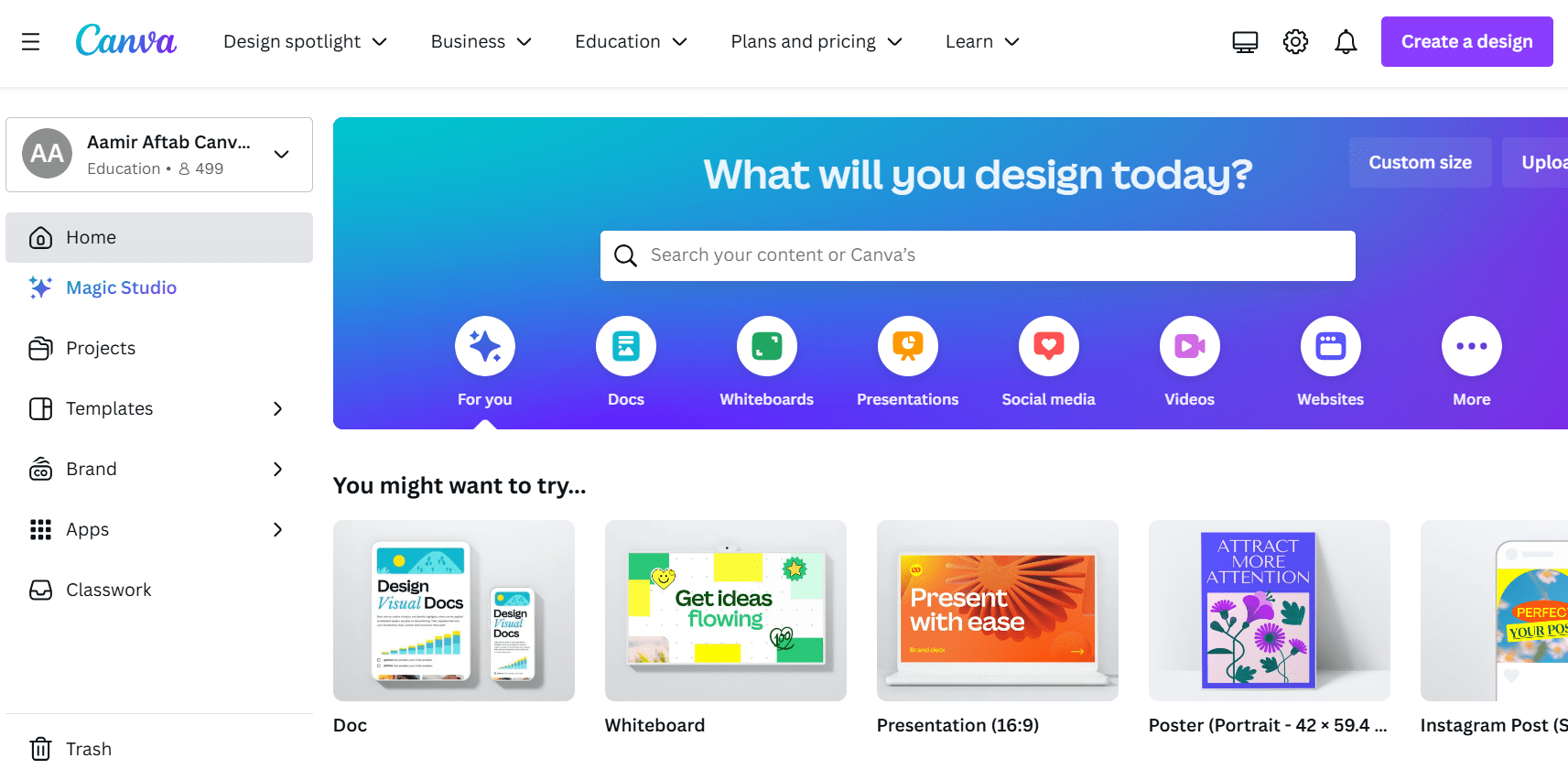1568x780 pixels.
Task: Expand the Brand submenu arrow
Action: (x=278, y=469)
